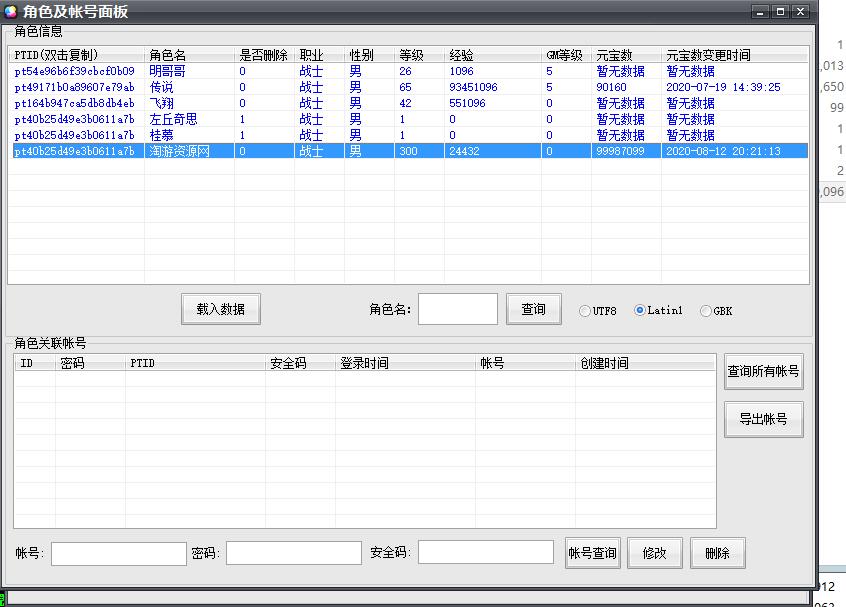The width and height of the screenshot is (846, 607).
Task: Click into the 帐号 text field
Action: click(118, 553)
